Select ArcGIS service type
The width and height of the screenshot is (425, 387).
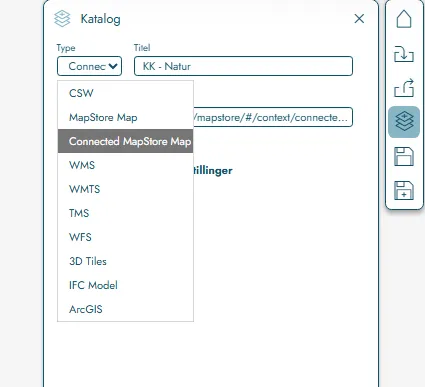coord(125,309)
